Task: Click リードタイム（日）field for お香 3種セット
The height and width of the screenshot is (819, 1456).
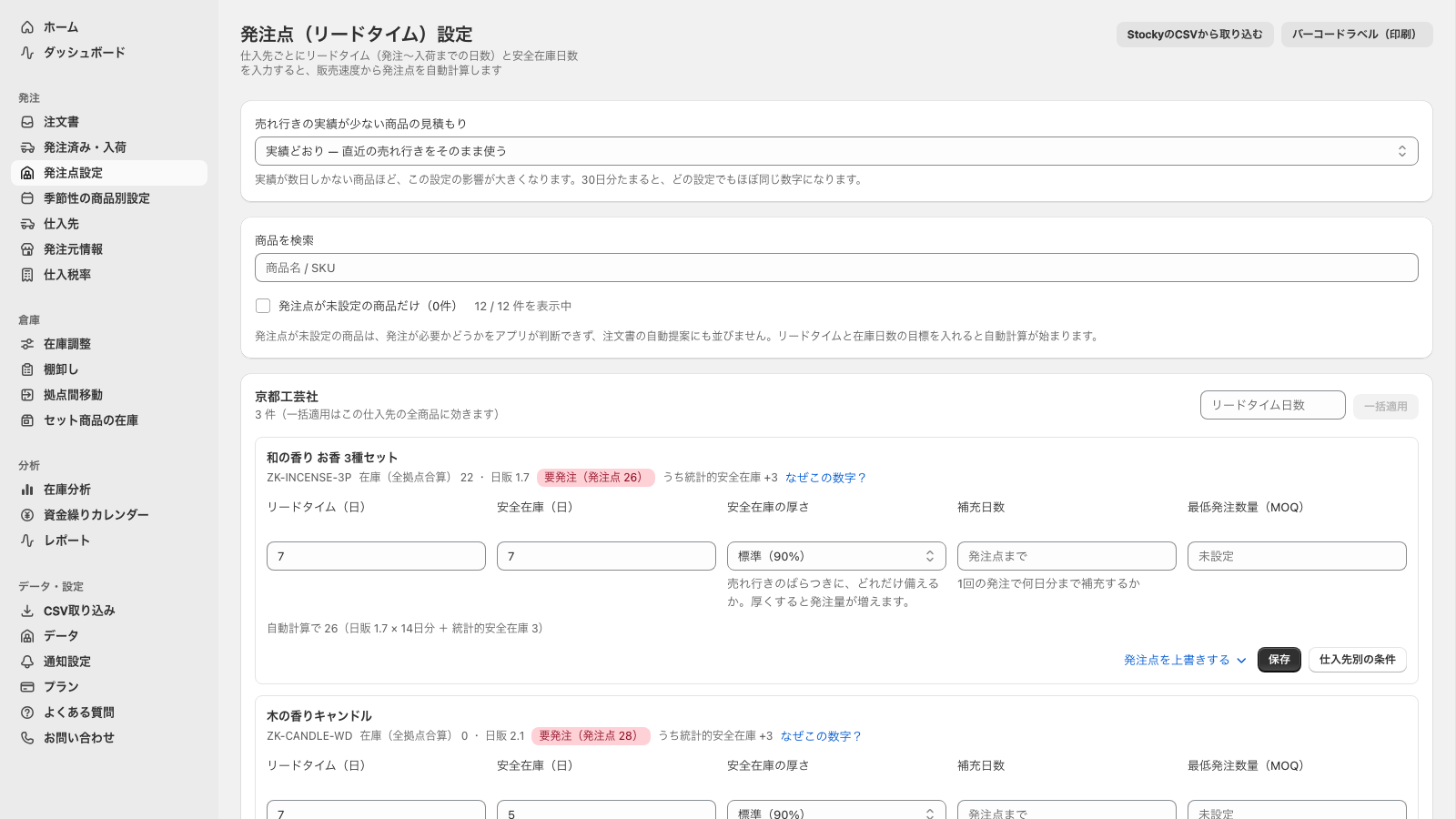Action: coord(376,556)
